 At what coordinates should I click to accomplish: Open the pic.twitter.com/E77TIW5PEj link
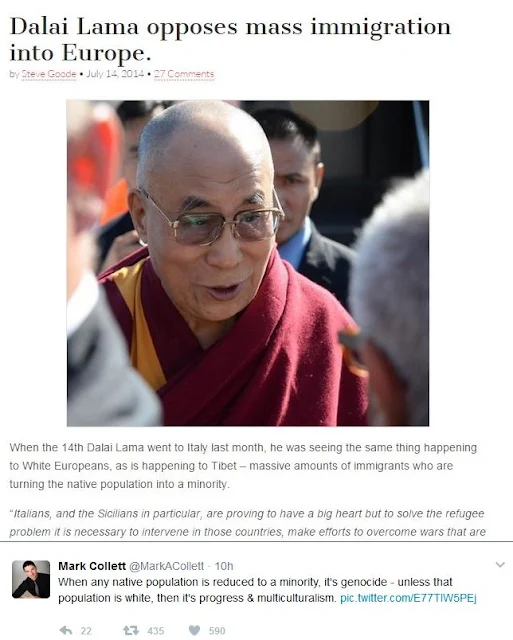point(408,598)
